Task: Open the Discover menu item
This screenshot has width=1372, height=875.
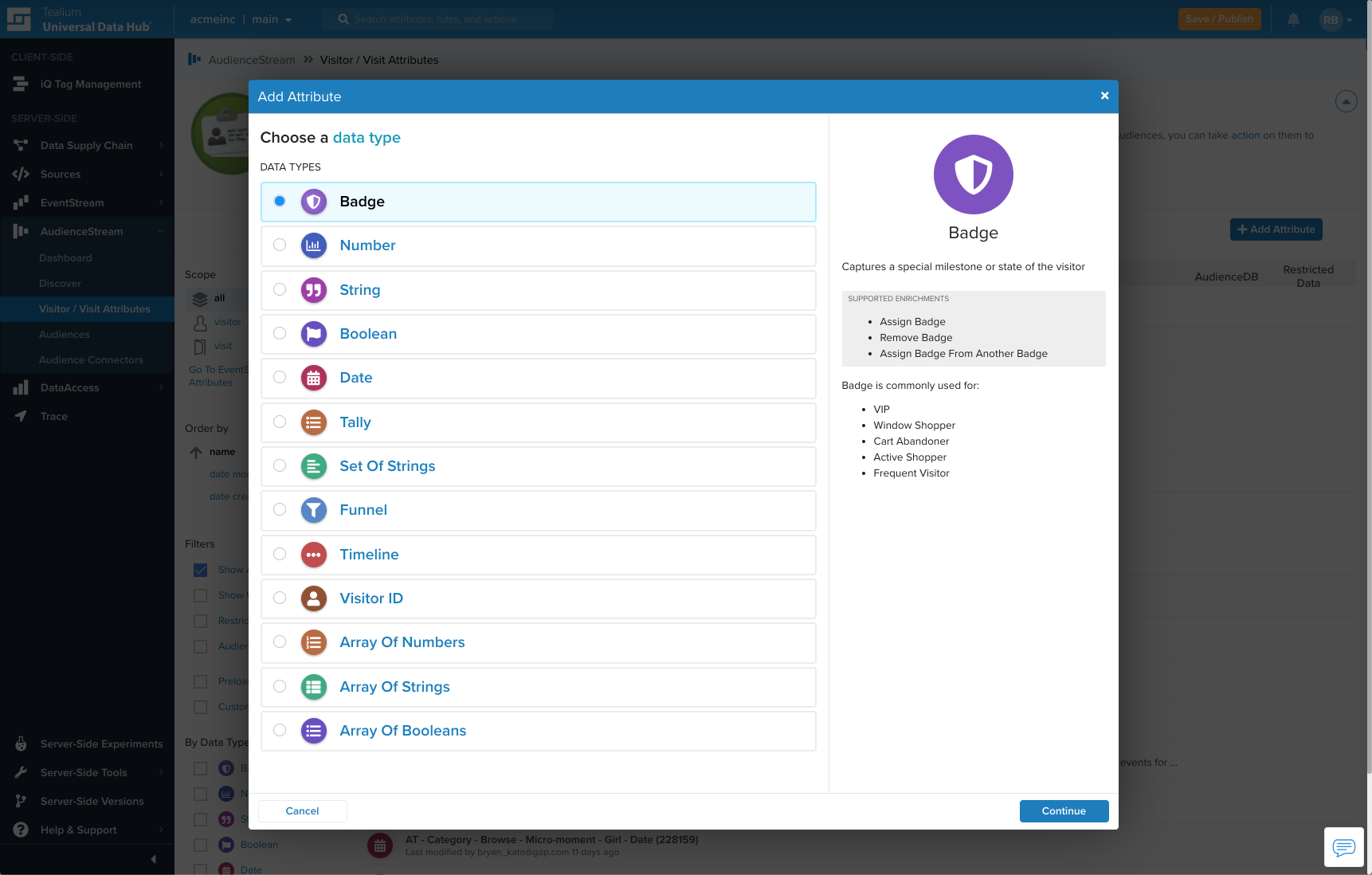Action: coord(60,283)
